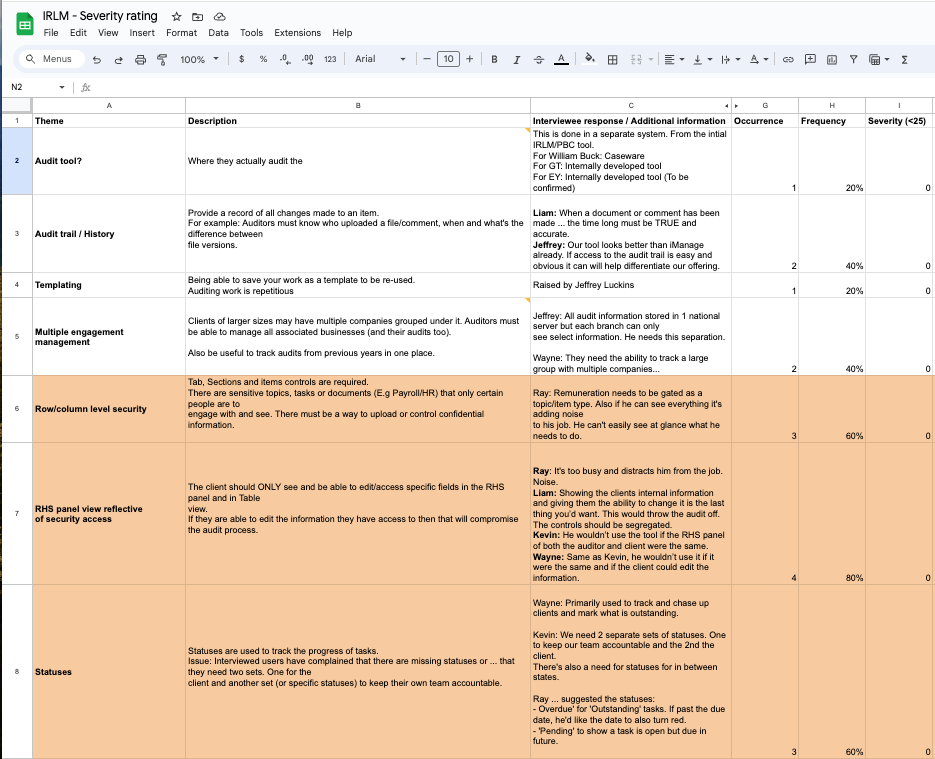Viewport: 935px width, 759px height.
Task: Create a filter
Action: click(x=854, y=59)
